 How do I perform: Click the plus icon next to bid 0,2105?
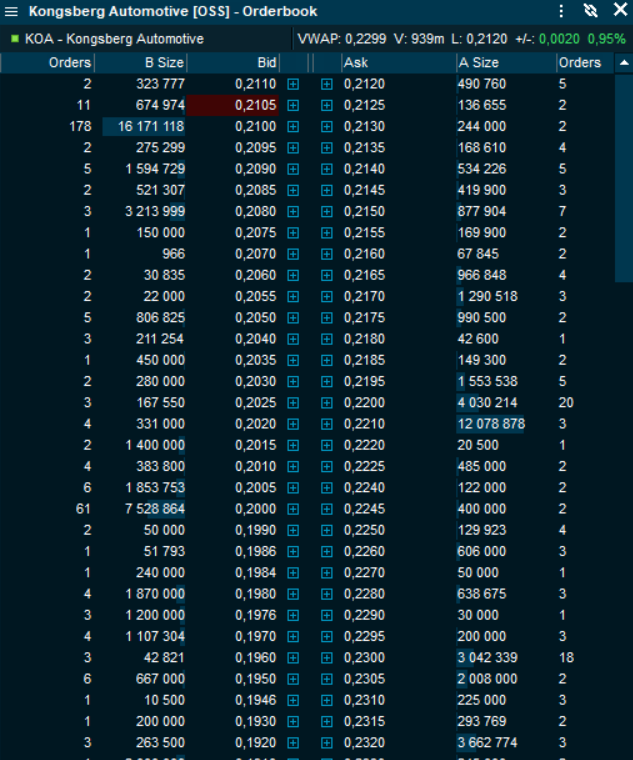[x=293, y=105]
